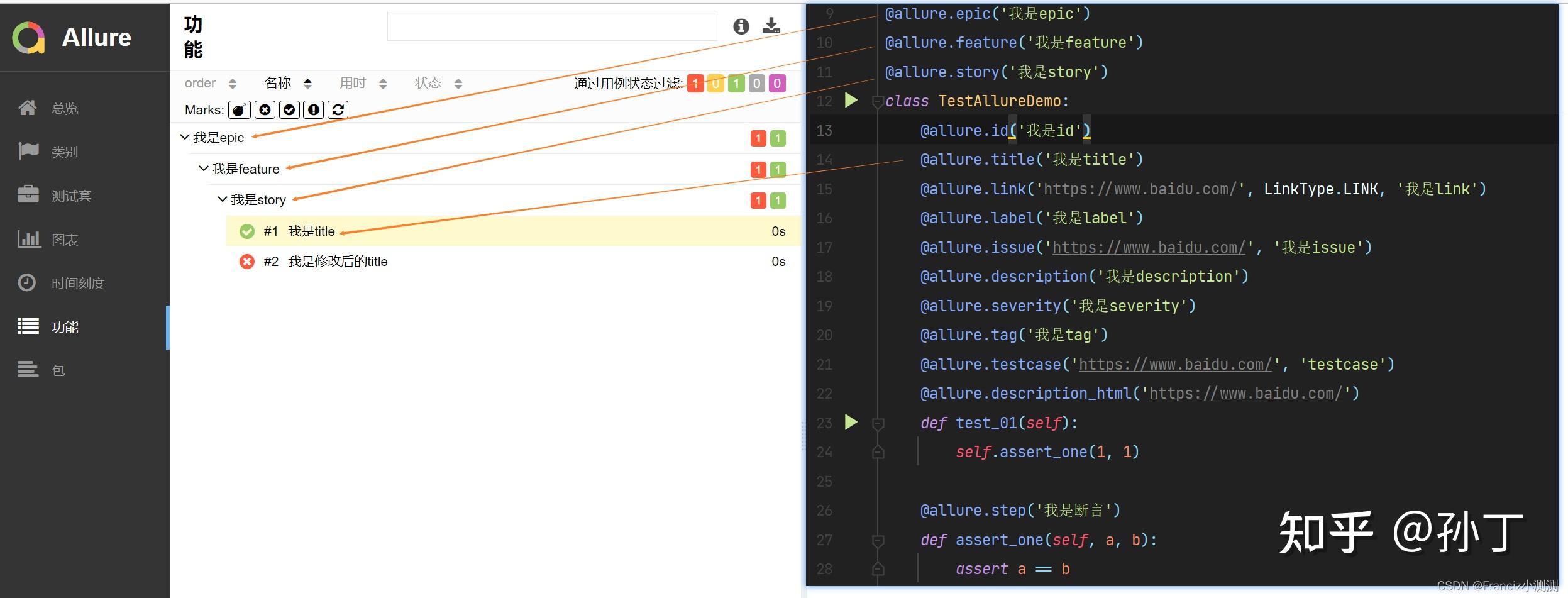Toggle the purple unknown status filter
Viewport: 1568px width, 598px height.
[777, 84]
